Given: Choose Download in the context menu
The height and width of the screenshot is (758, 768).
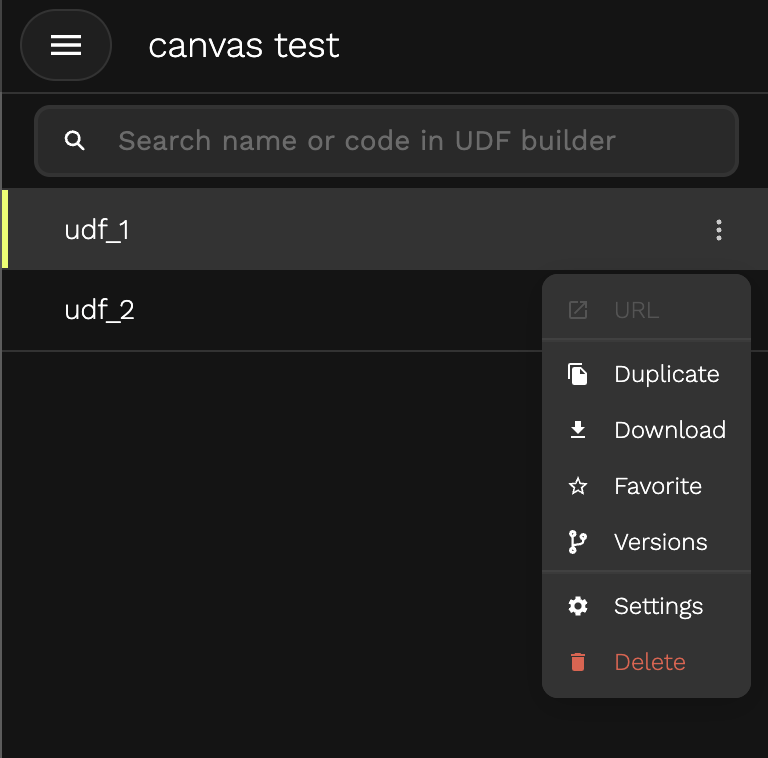Looking at the screenshot, I should click(x=646, y=430).
